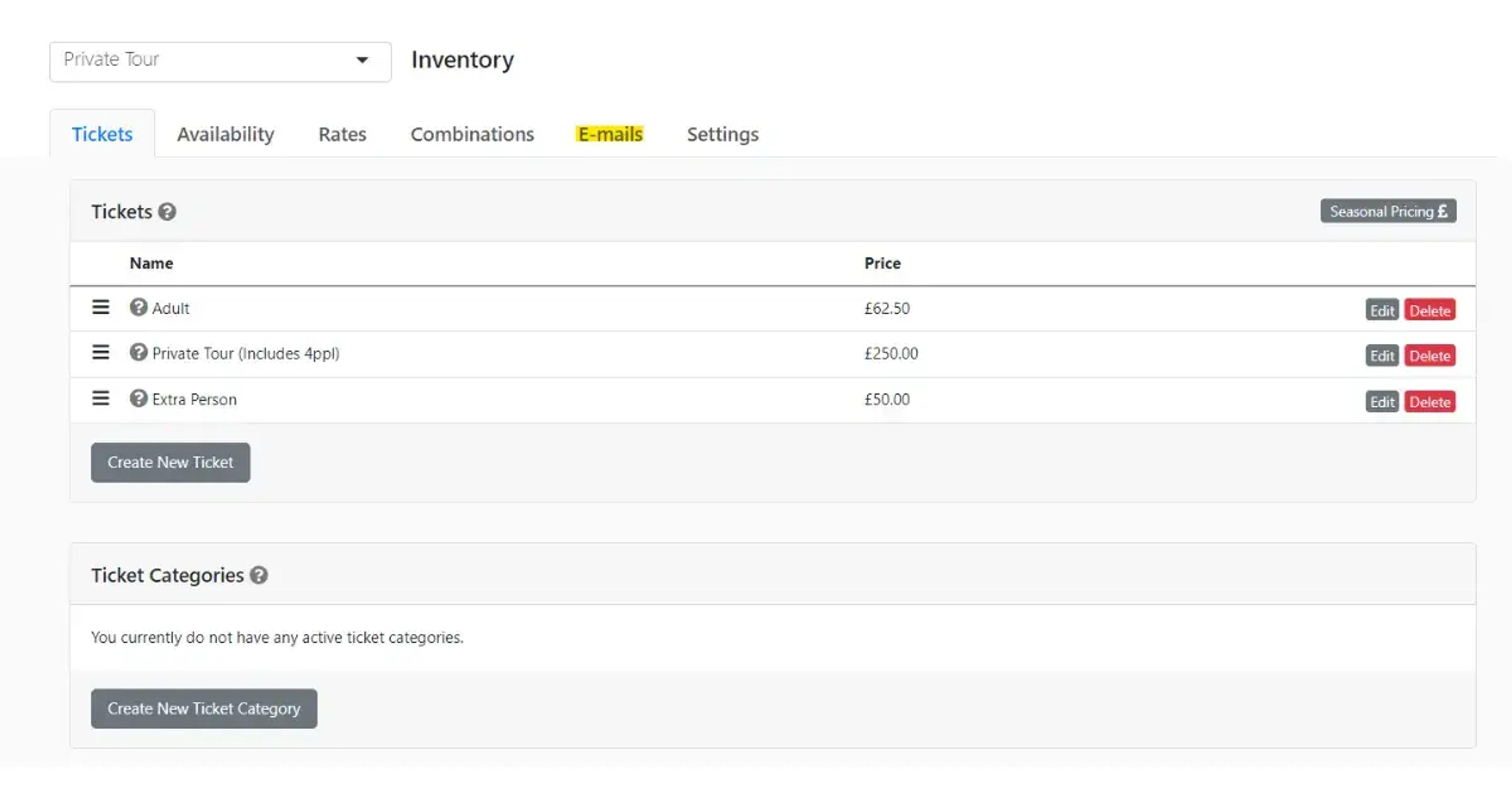Click the help icon beside Extra Person

[x=139, y=398]
